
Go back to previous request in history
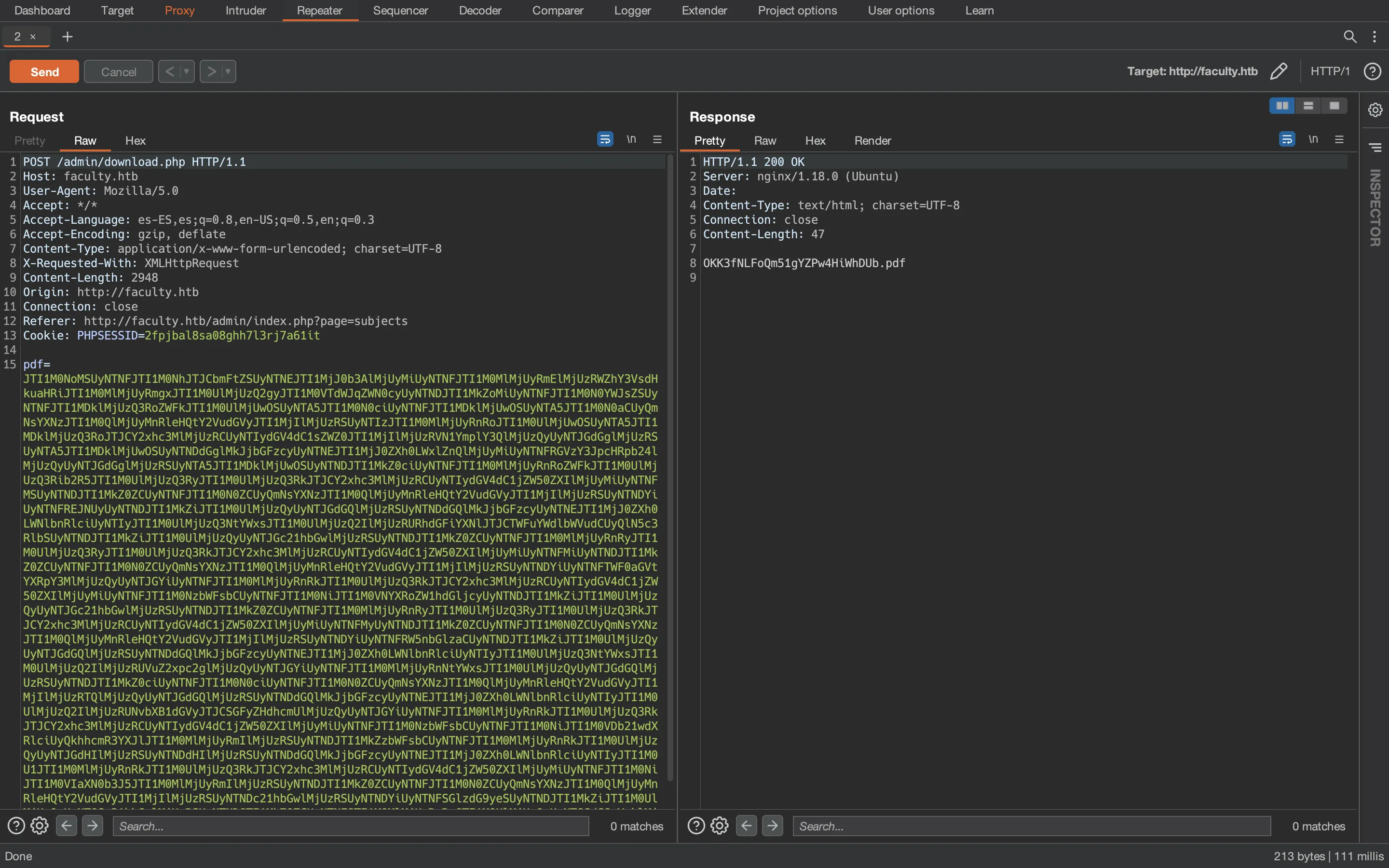click(170, 72)
